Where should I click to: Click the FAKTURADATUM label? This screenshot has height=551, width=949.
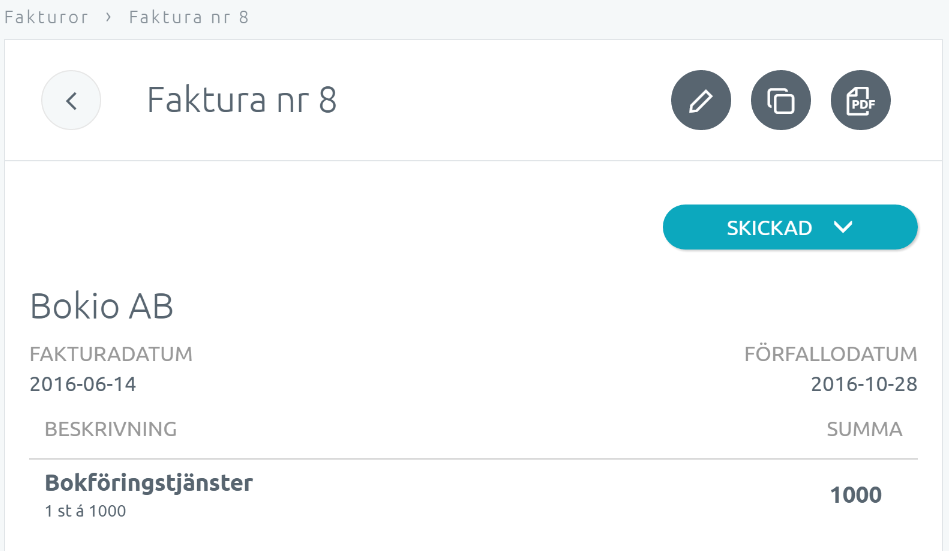click(x=111, y=354)
